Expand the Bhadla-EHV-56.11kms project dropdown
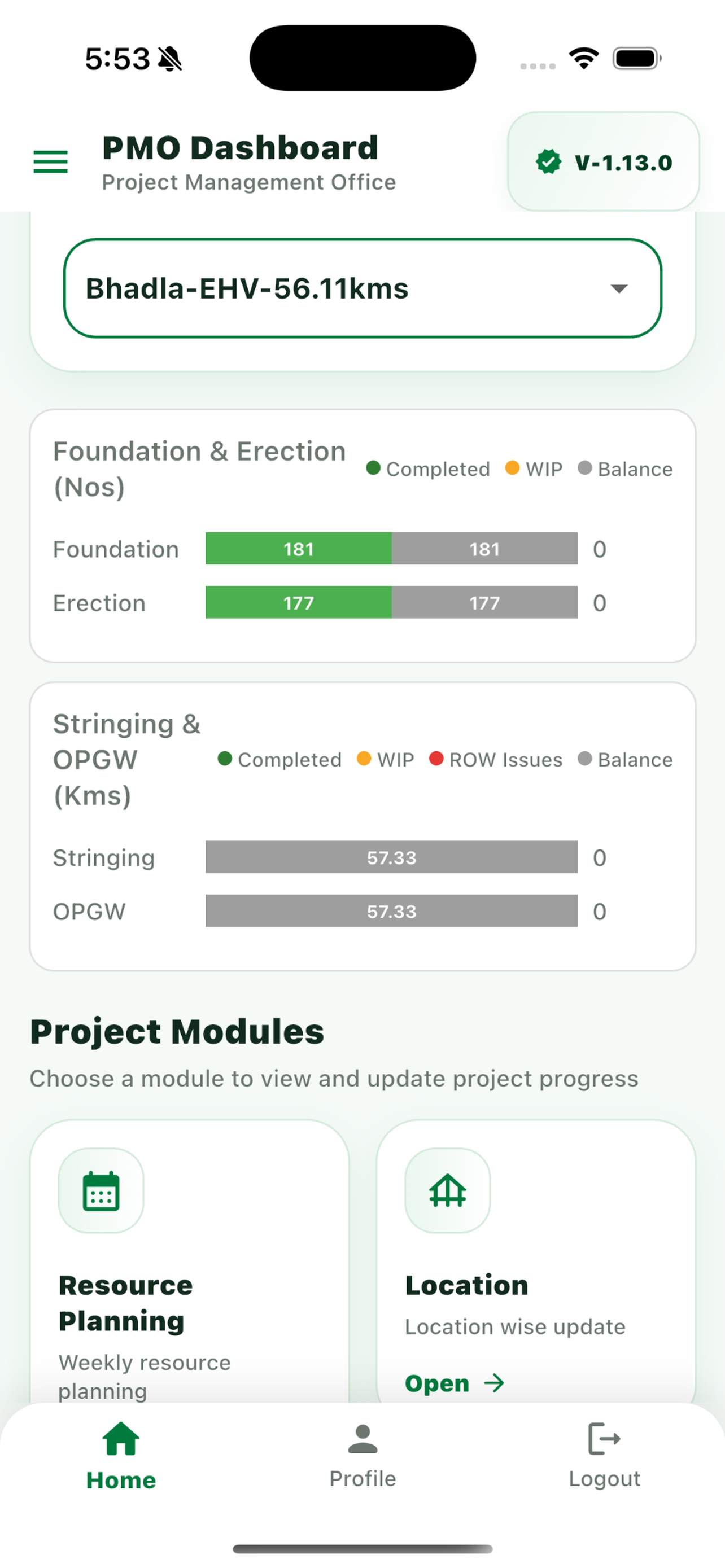The height and width of the screenshot is (1568, 725). [x=363, y=288]
